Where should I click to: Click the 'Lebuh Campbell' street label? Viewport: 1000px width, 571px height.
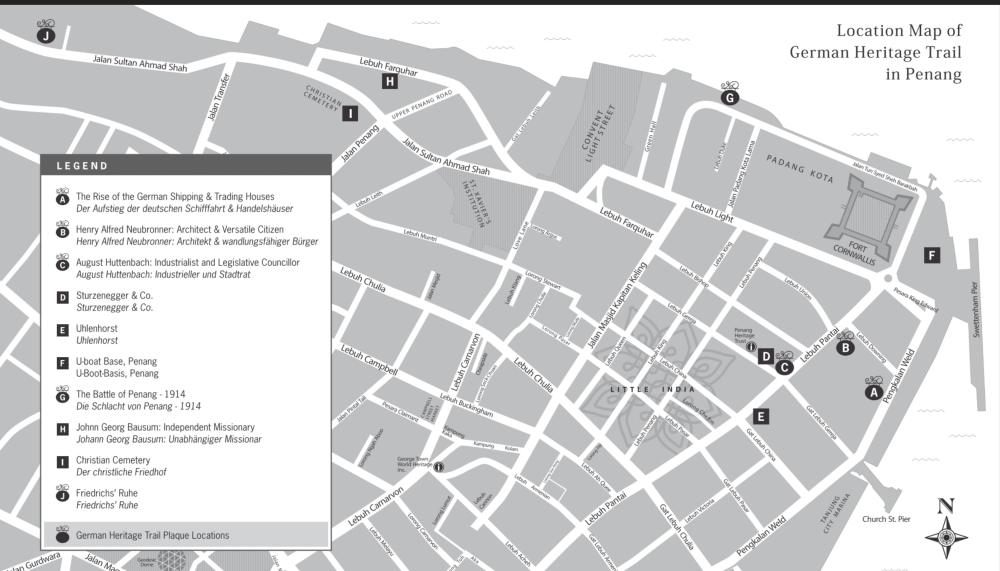point(369,360)
